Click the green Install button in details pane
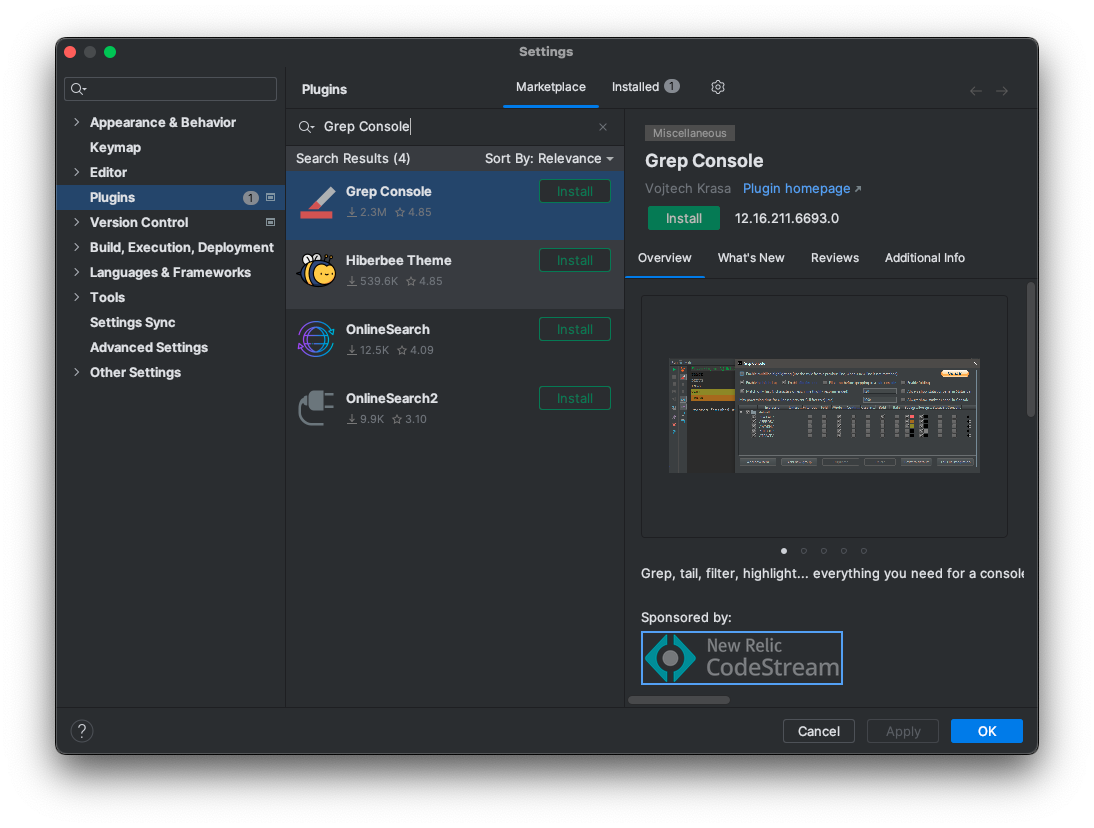Viewport: 1094px width, 828px height. (684, 218)
